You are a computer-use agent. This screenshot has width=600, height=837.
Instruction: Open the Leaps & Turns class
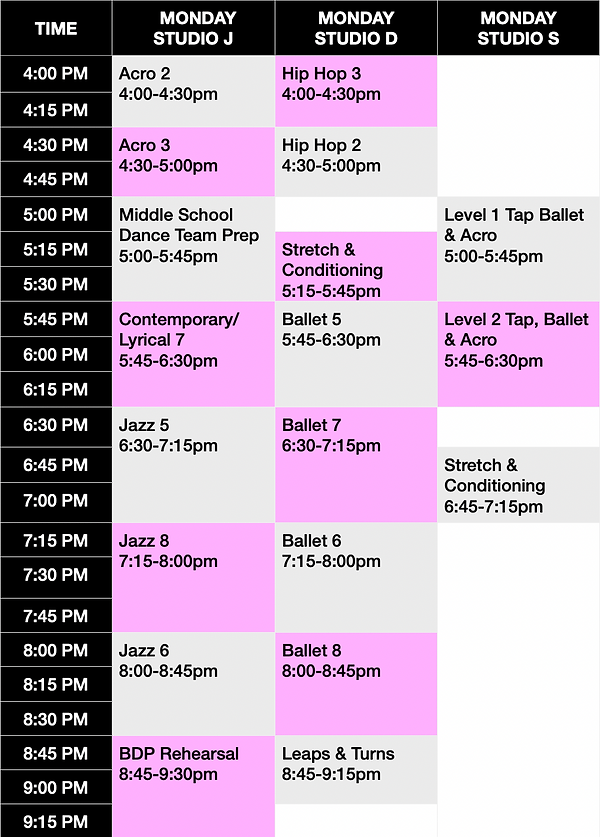356,769
